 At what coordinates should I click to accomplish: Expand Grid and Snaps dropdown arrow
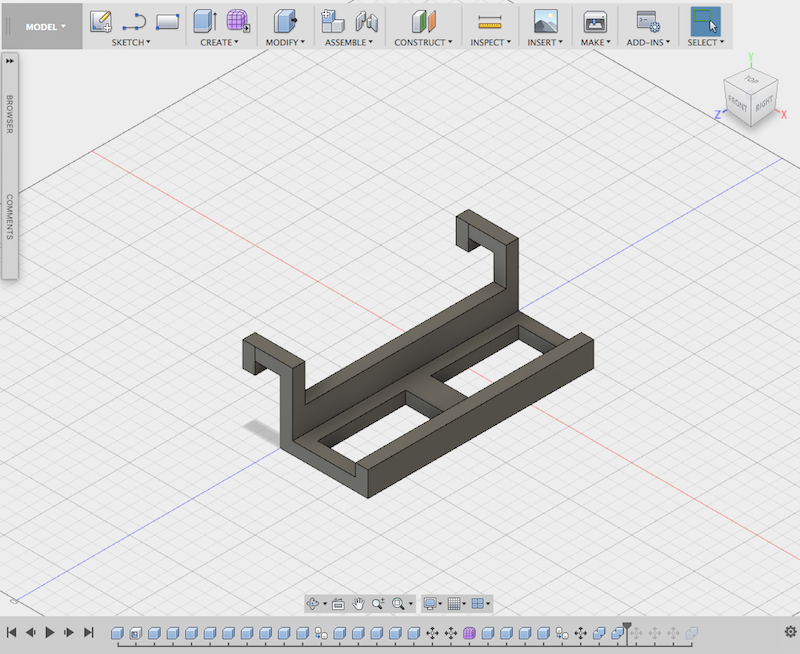click(x=464, y=604)
